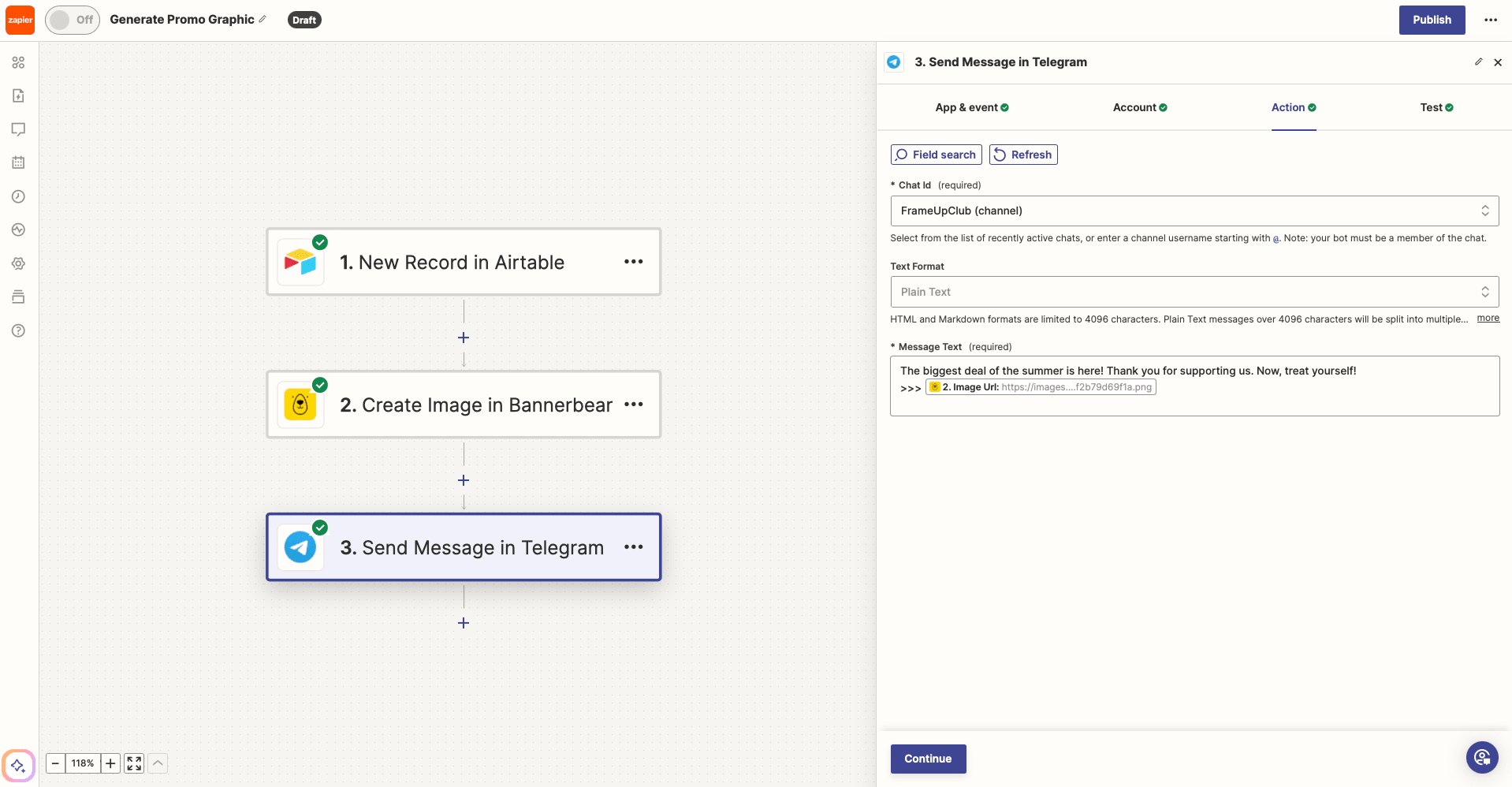Toggle the Zap Off switch
The height and width of the screenshot is (787, 1512).
click(72, 20)
